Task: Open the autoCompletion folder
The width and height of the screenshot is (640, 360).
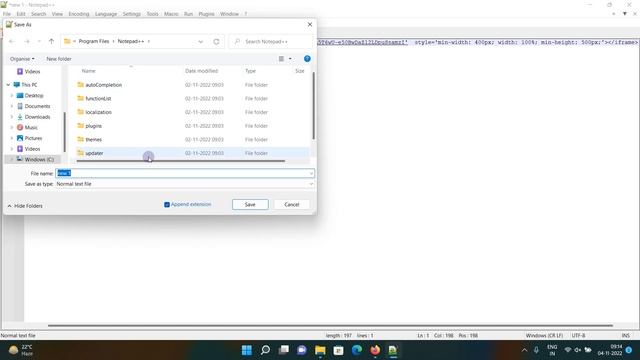Action: click(104, 85)
